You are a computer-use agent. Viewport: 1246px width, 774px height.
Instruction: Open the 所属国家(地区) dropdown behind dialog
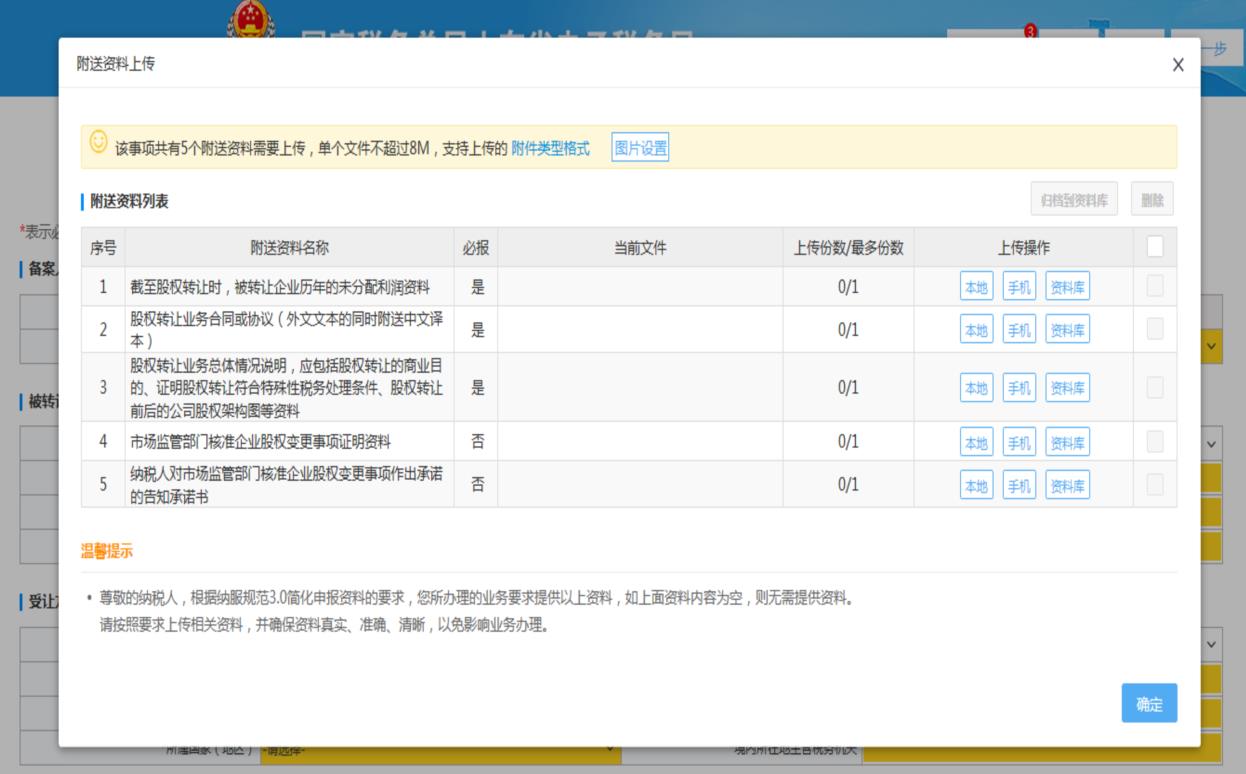click(x=440, y=749)
